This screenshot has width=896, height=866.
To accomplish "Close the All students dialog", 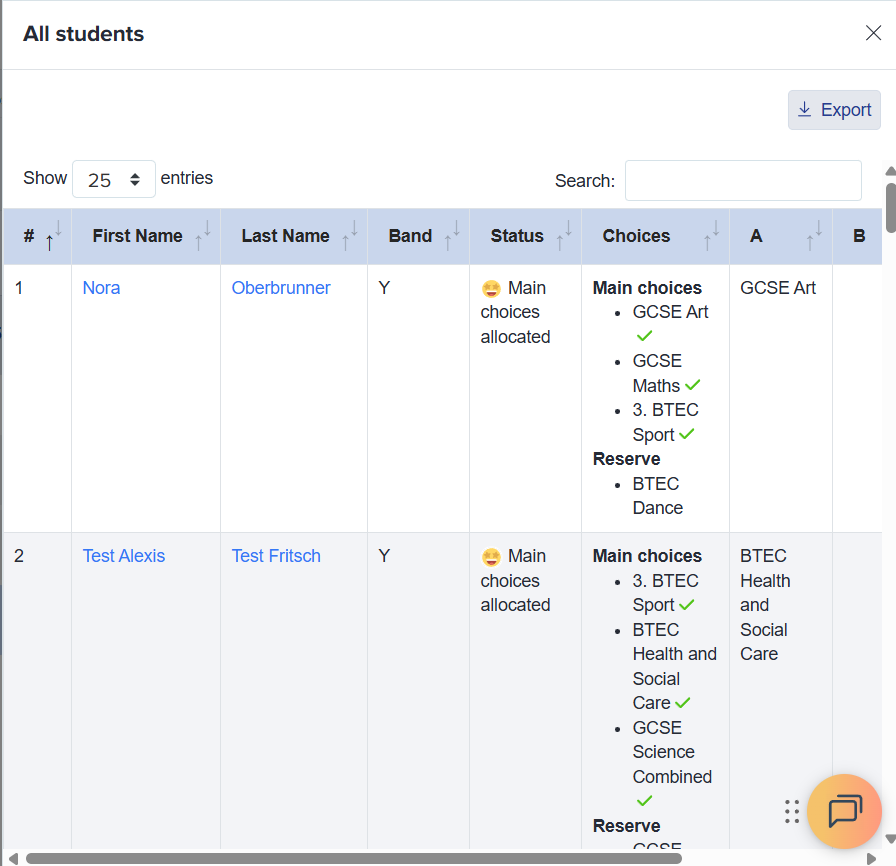I will [873, 33].
